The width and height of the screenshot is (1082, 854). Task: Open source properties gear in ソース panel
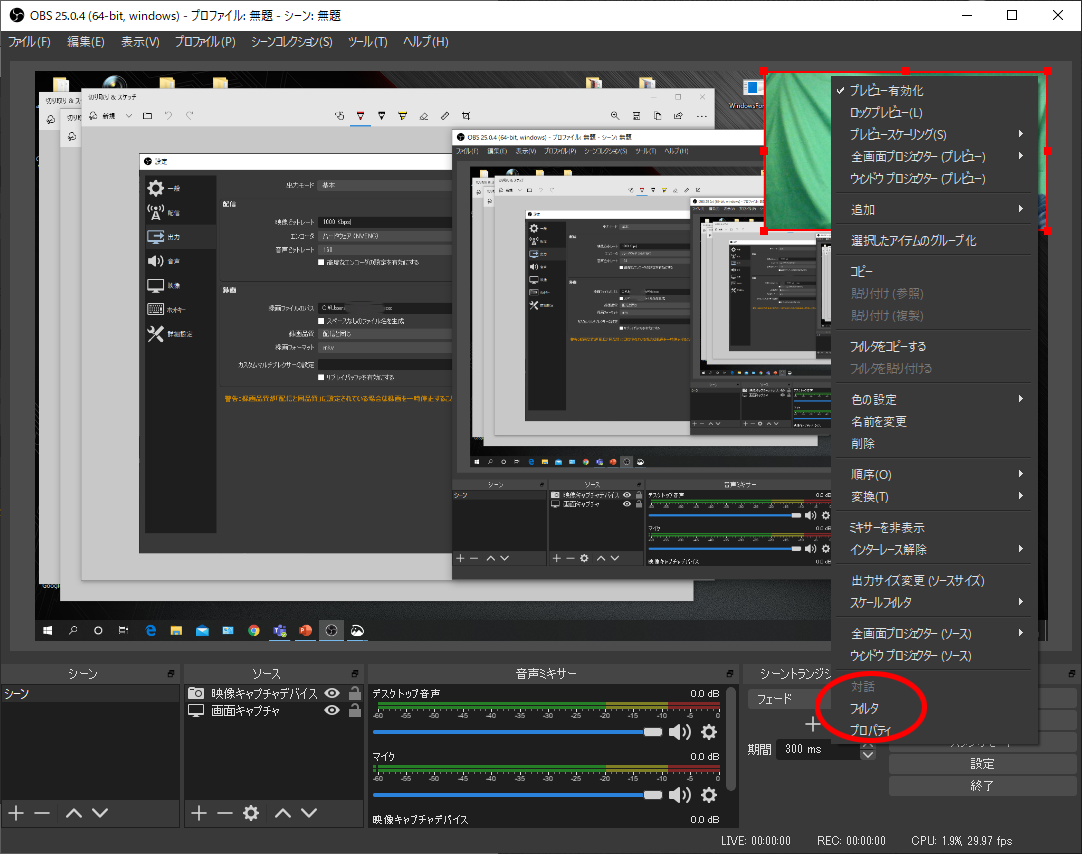point(251,813)
